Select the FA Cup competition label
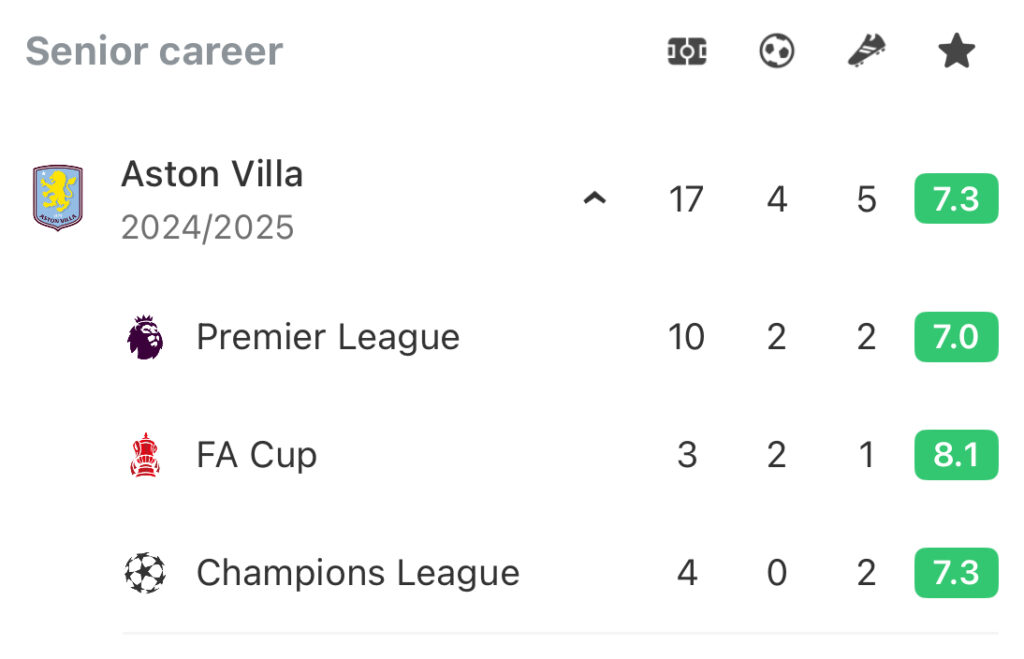The width and height of the screenshot is (1024, 659). pyautogui.click(x=257, y=455)
